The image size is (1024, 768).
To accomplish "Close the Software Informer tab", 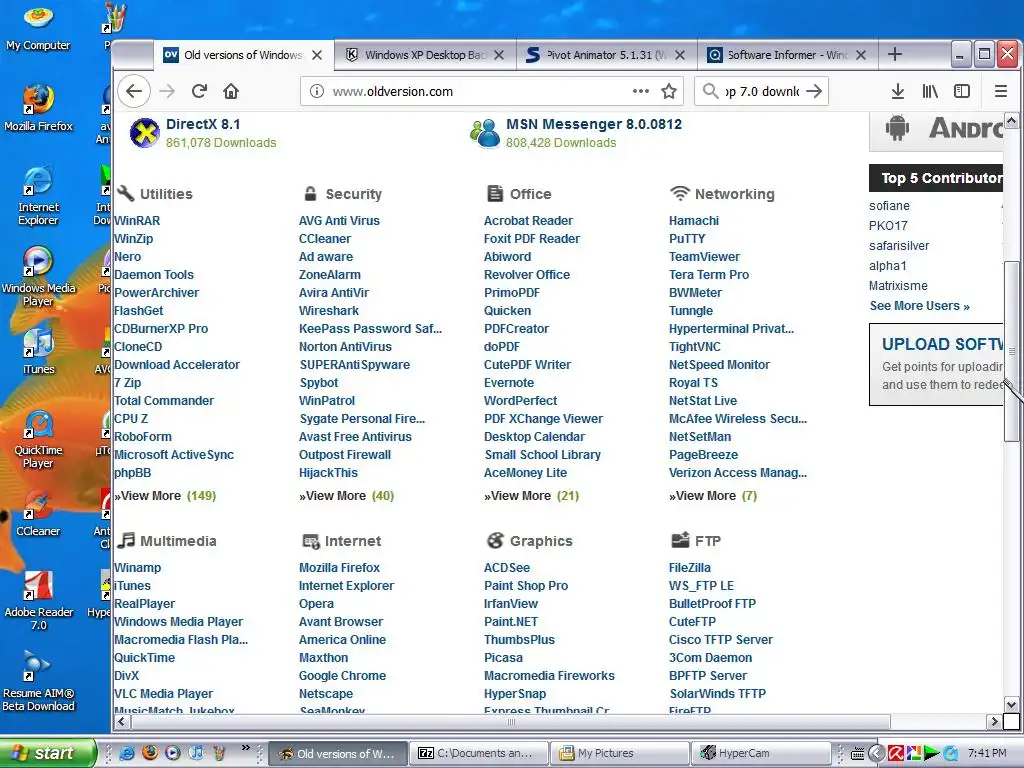I will [861, 55].
